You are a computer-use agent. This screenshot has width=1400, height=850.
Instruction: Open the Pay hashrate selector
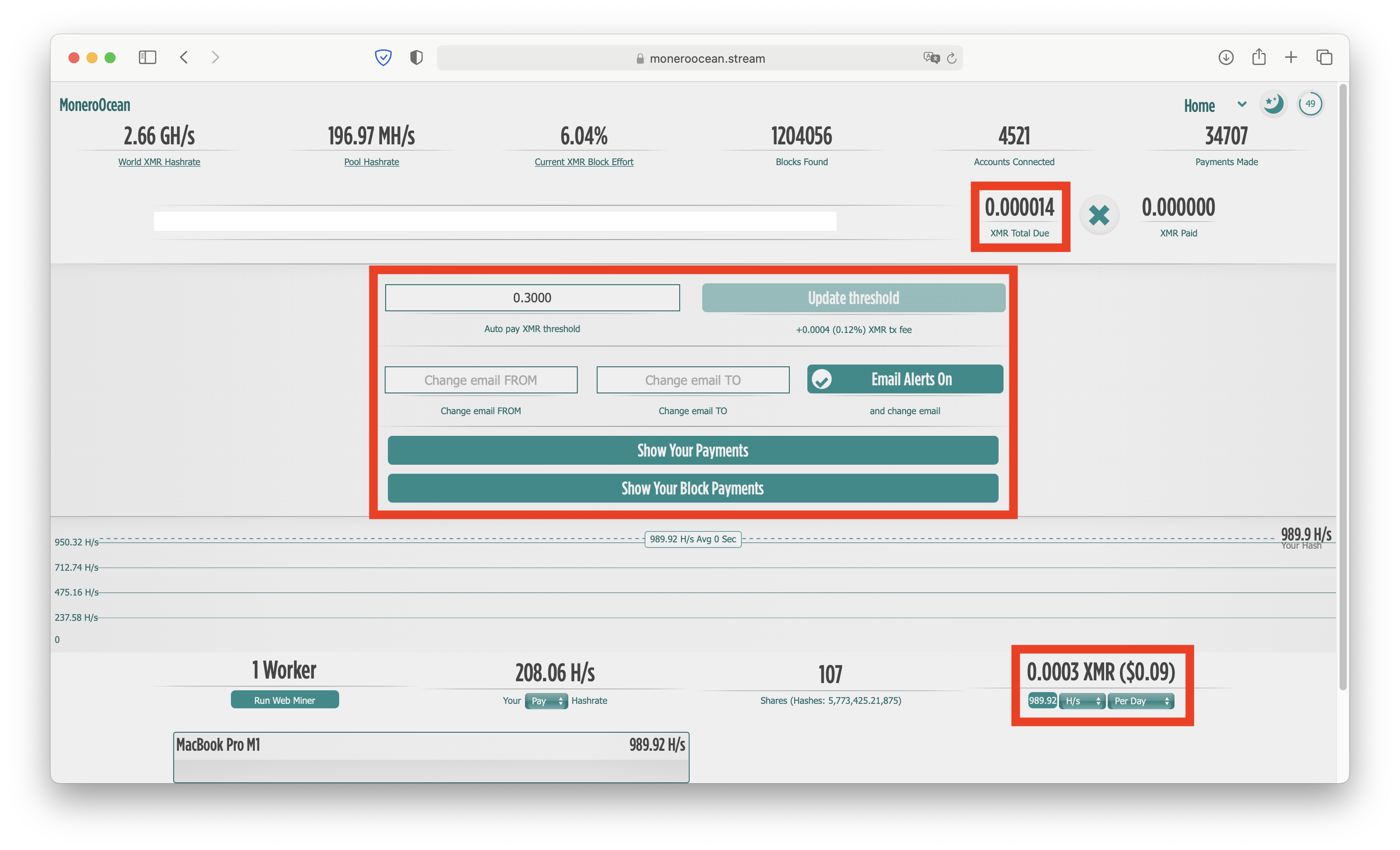point(546,701)
